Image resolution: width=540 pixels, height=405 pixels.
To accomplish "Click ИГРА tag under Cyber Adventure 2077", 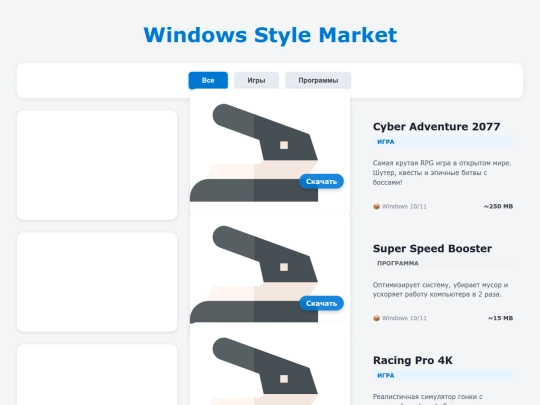I will click(x=443, y=142).
